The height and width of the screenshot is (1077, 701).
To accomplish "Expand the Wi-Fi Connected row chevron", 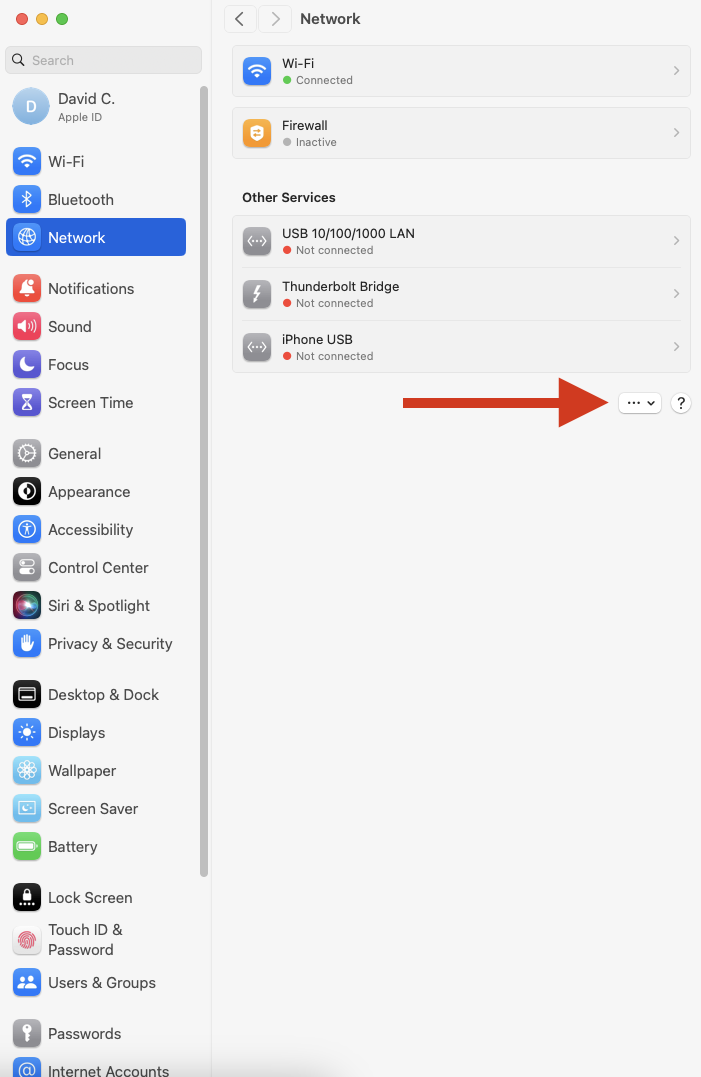I will 676,71.
